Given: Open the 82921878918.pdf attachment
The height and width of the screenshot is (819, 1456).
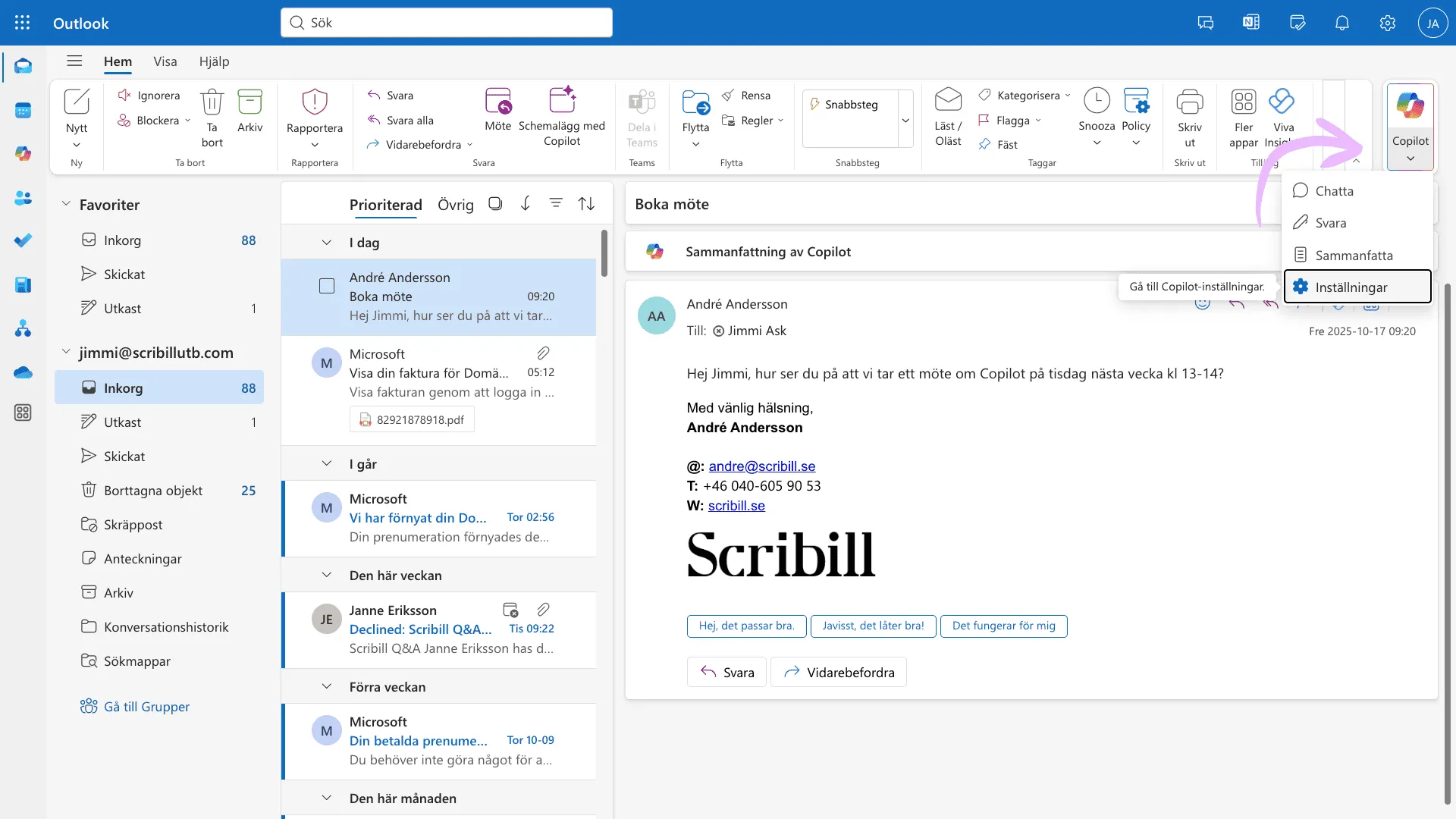Looking at the screenshot, I should click(x=412, y=420).
